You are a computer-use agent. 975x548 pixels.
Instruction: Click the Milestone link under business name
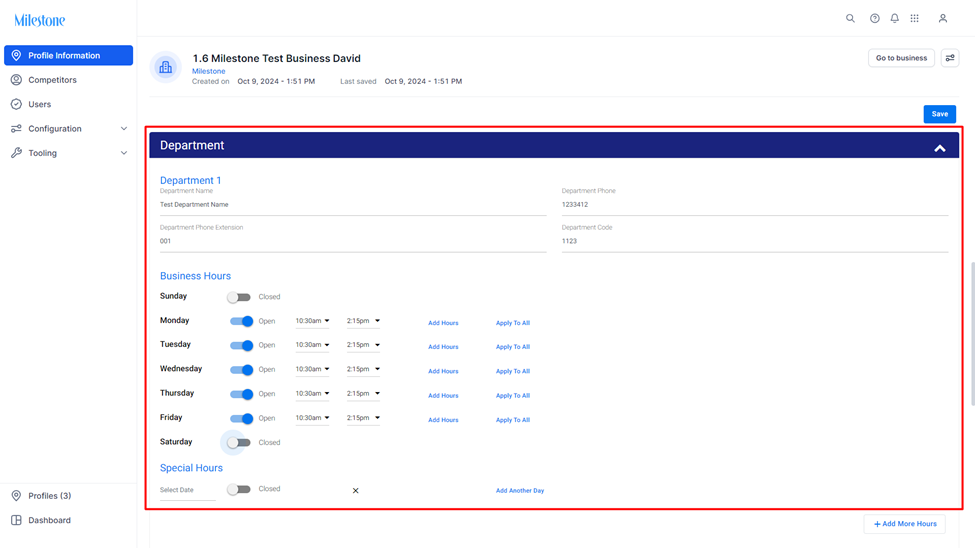coord(208,72)
